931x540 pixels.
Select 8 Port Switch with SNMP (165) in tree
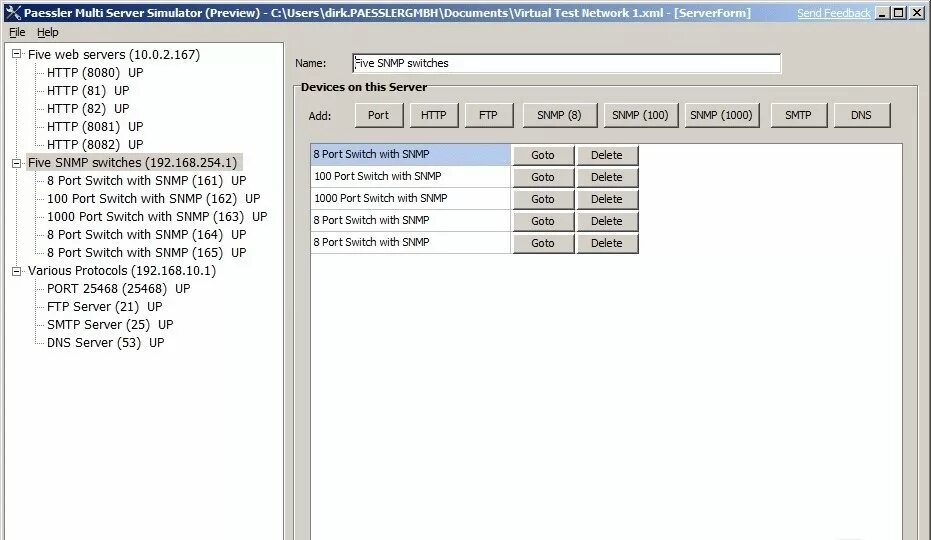[x=147, y=252]
